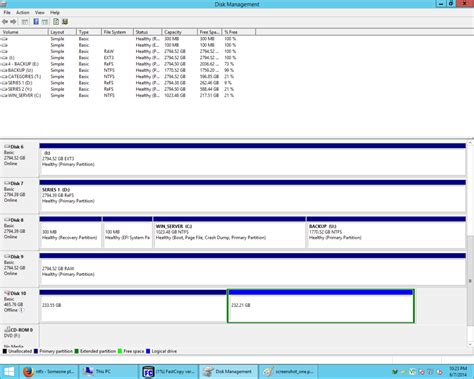Click the Extended partition legend green swatch
The width and height of the screenshot is (474, 379).
(77, 351)
